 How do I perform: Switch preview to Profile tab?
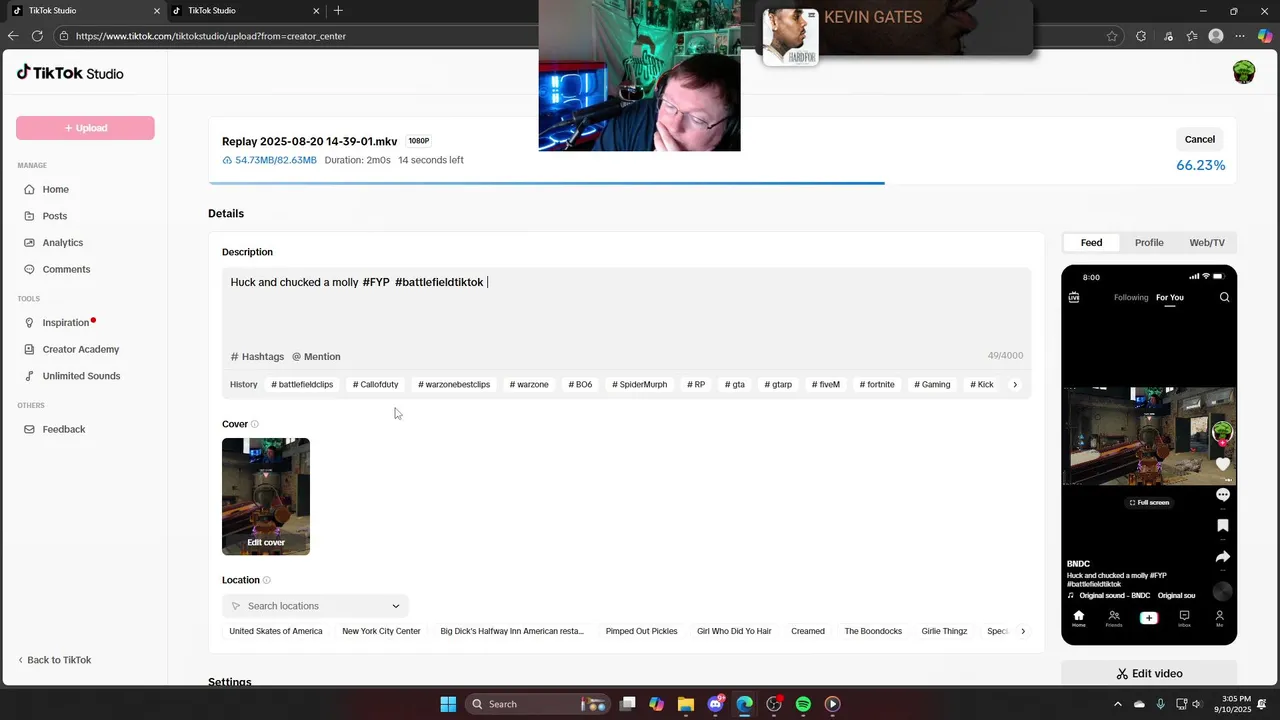point(1149,243)
